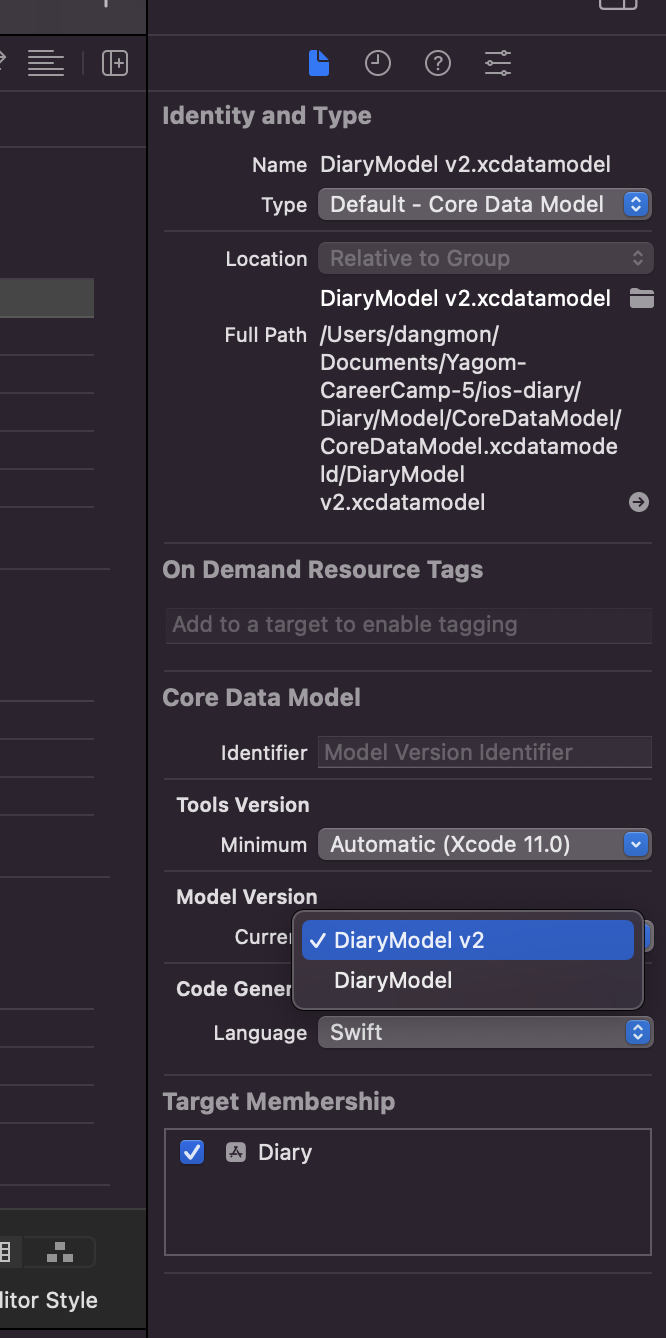The height and width of the screenshot is (1338, 666).
Task: Click file name below Location dropdown
Action: tap(465, 298)
